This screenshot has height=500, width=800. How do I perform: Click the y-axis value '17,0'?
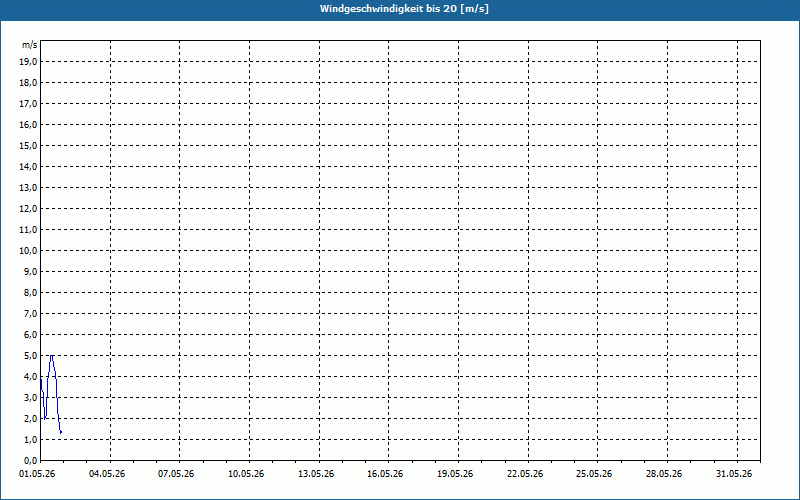(28, 104)
